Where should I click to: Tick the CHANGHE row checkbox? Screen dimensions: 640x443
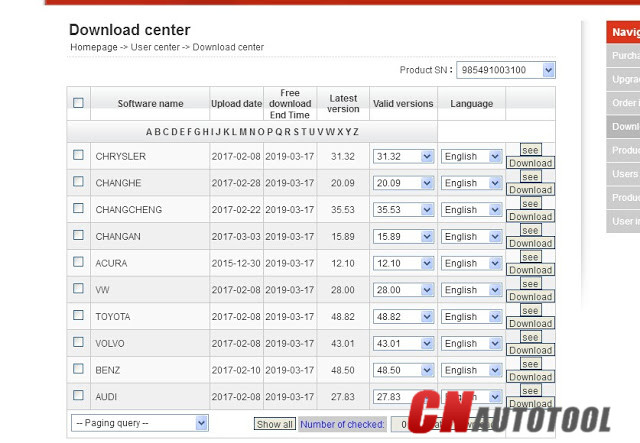78,181
